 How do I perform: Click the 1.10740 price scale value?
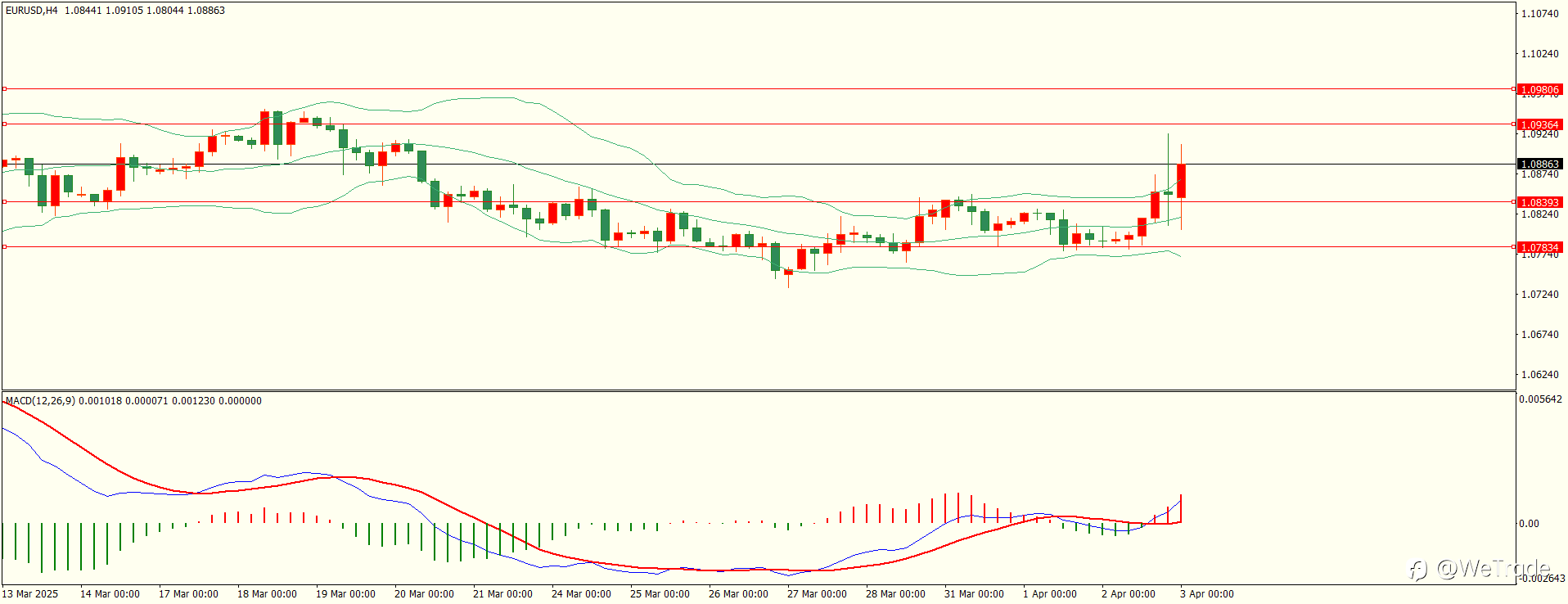[x=1539, y=14]
